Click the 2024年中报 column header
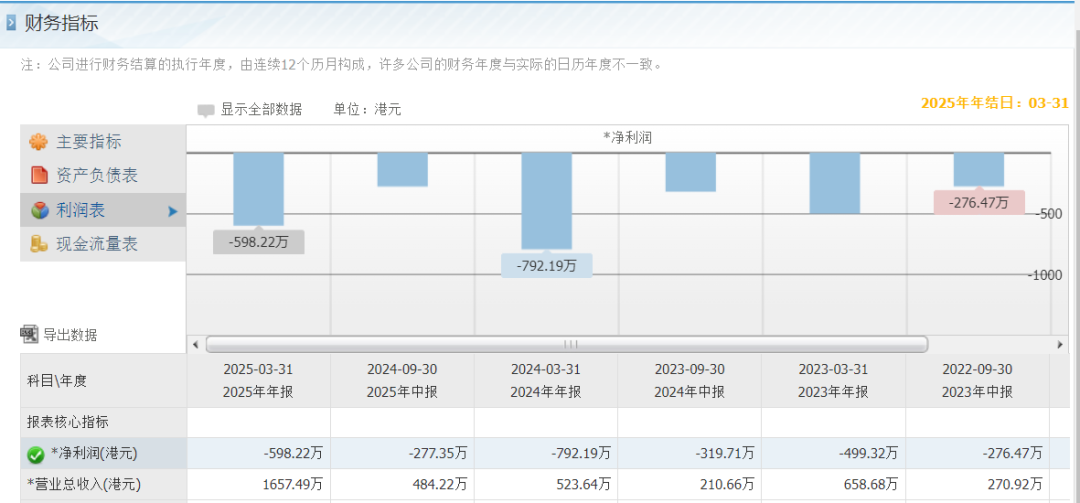The height and width of the screenshot is (503, 1080). pos(690,380)
